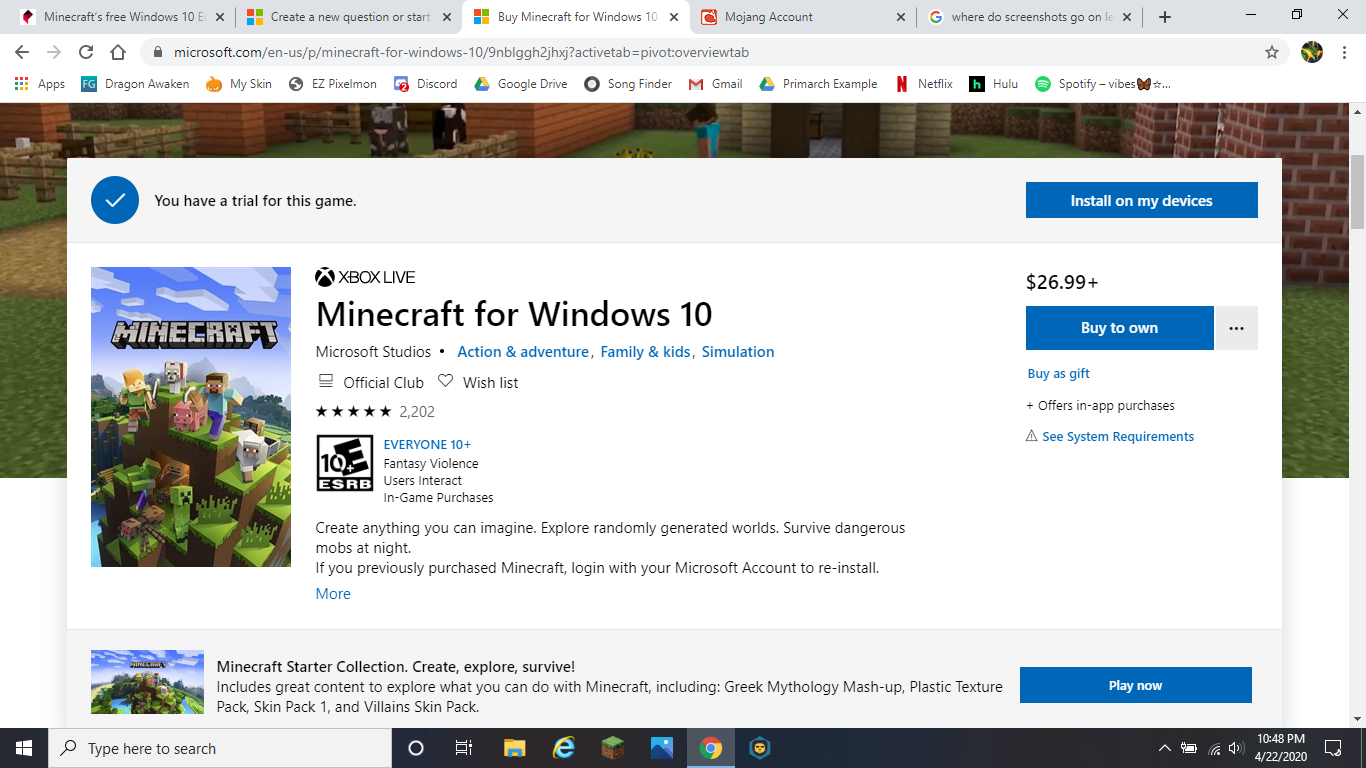Click the Minecraft box art image
The width and height of the screenshot is (1366, 768).
(x=191, y=417)
